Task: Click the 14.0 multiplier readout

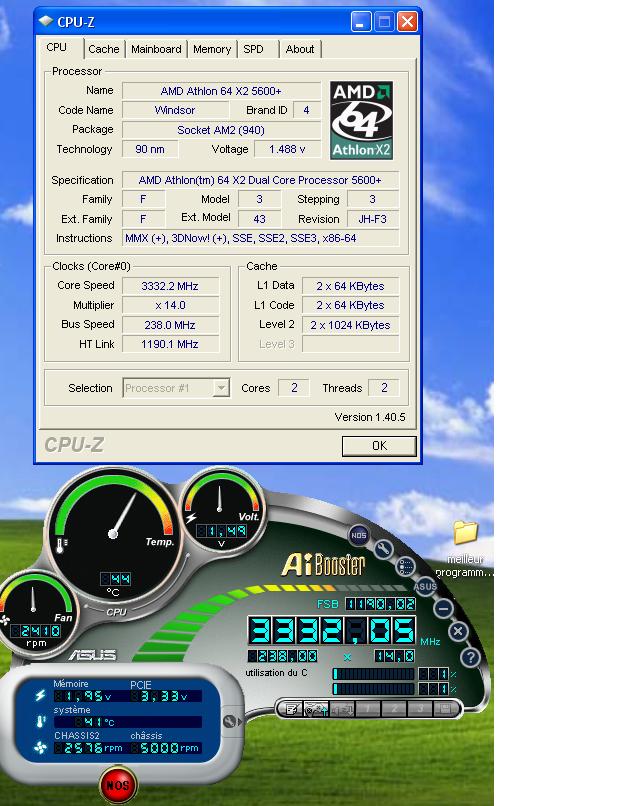Action: (394, 656)
